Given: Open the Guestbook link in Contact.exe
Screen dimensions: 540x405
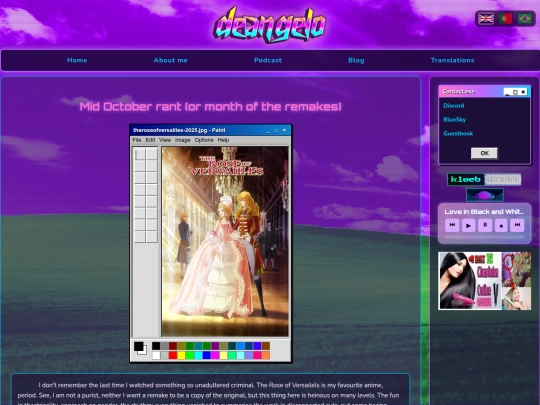Looking at the screenshot, I should 458,134.
